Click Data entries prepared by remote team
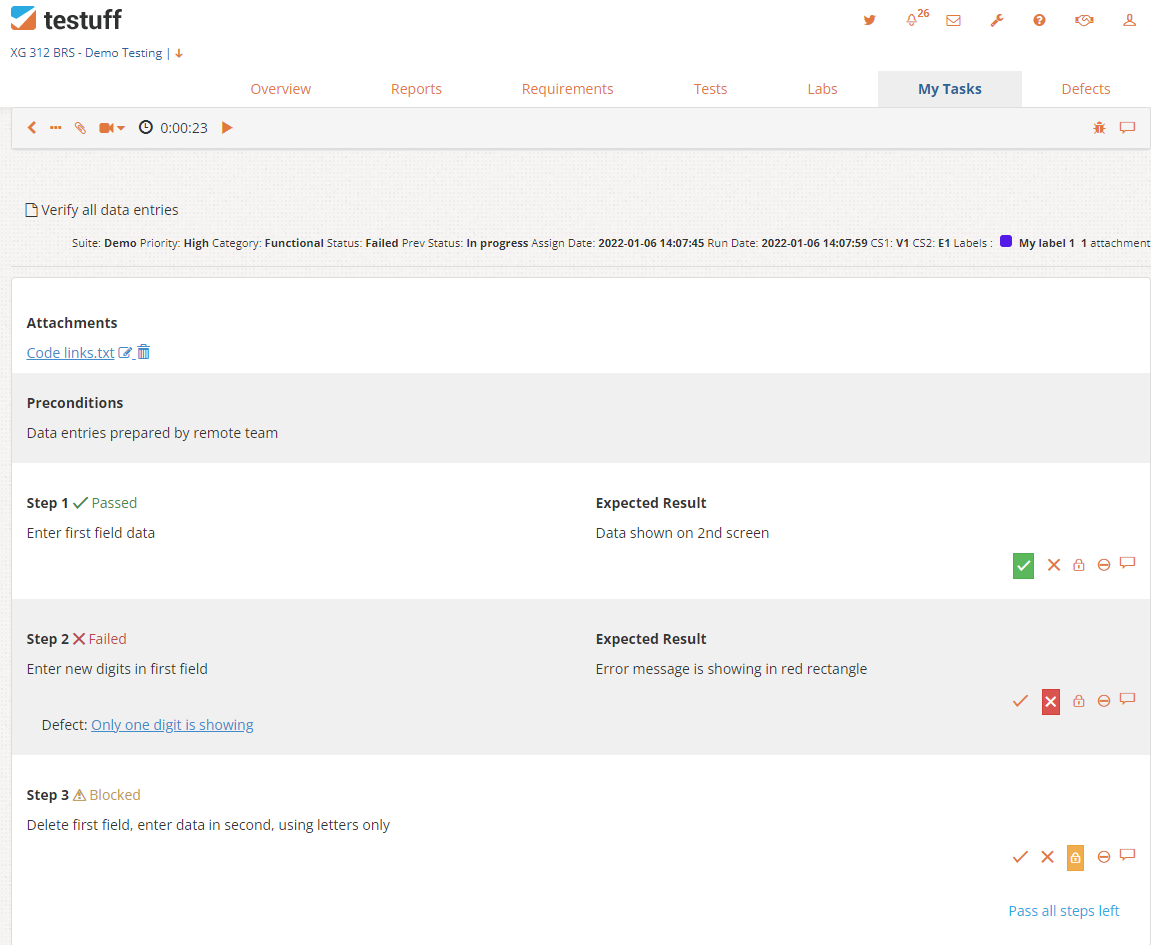The width and height of the screenshot is (1151, 945). (x=152, y=433)
